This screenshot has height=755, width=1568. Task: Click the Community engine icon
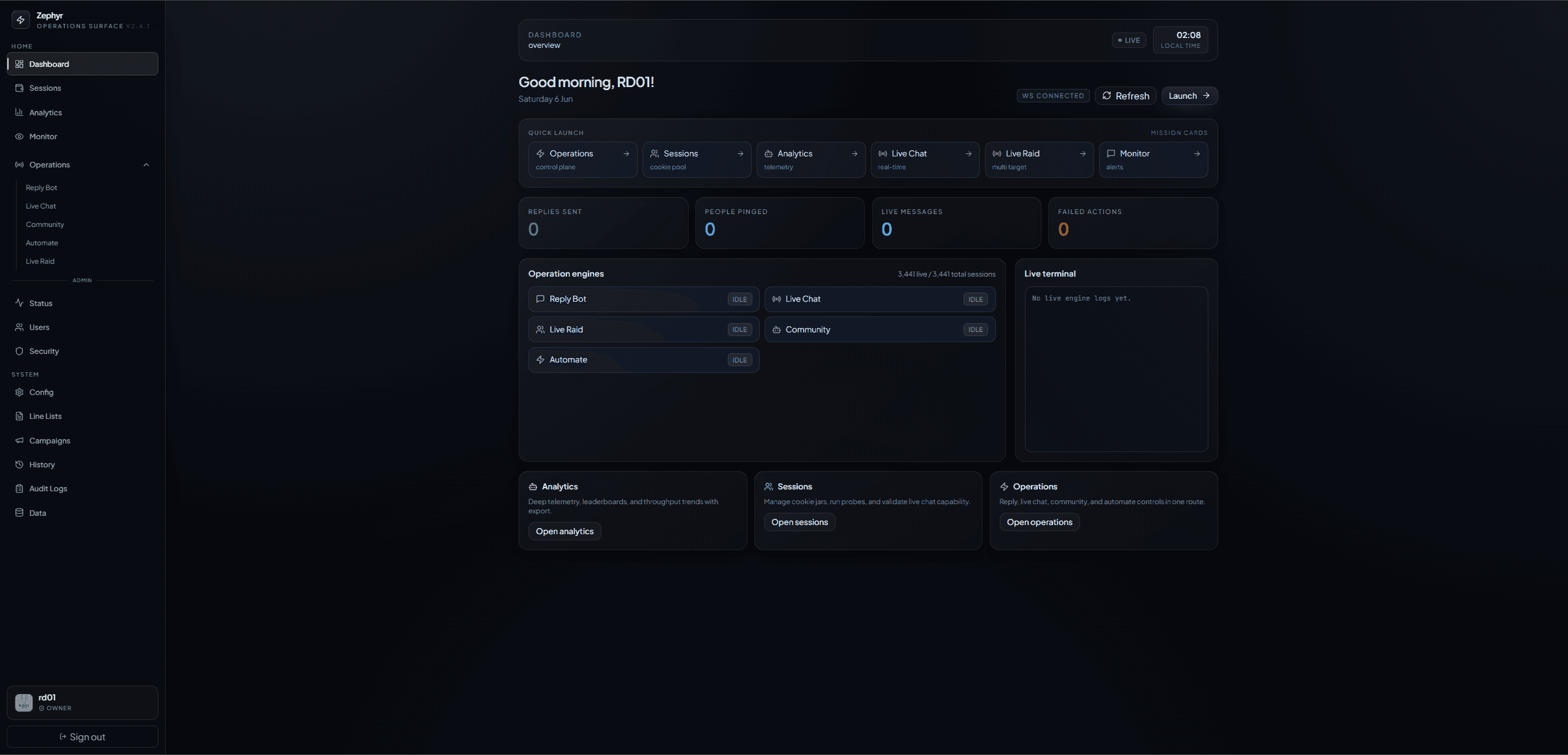pos(776,329)
